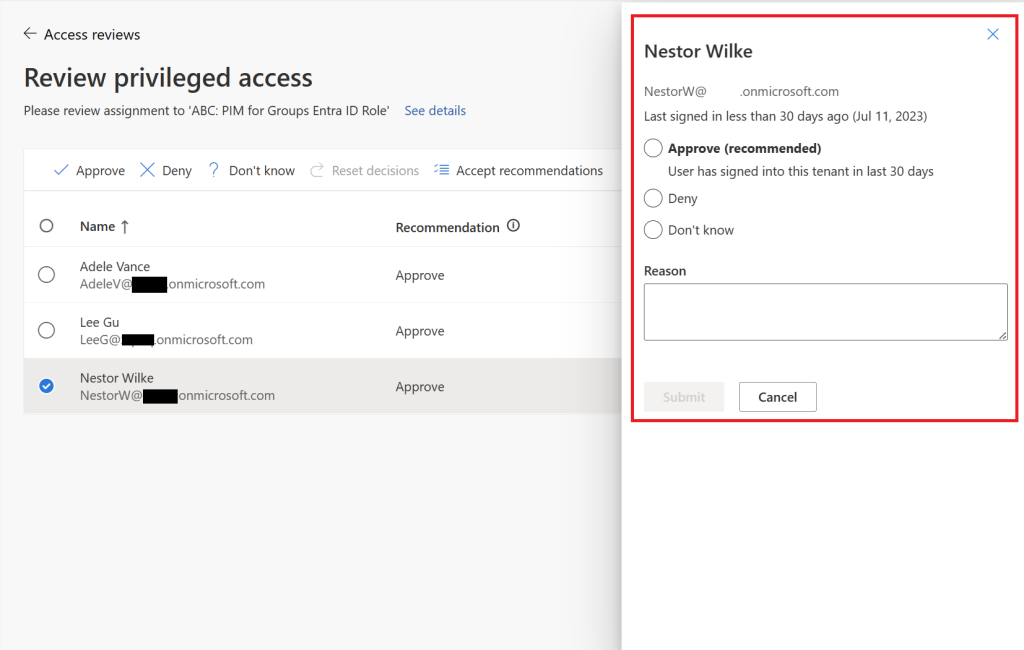
Task: Click the Approve checkmark icon in toolbar
Action: tap(62, 170)
